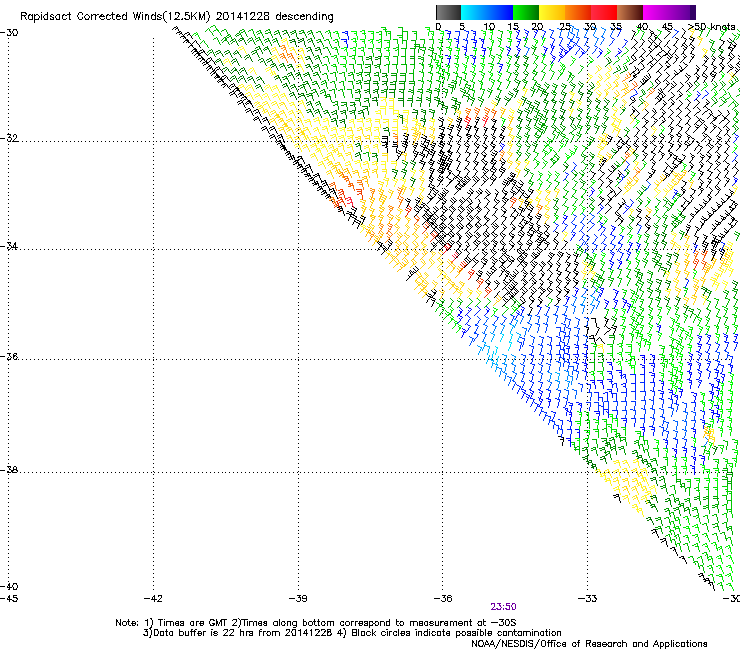Viewport: 740px width, 650px height.
Task: Click the longitude label '-45' on the bottom axis
Action: [9, 599]
